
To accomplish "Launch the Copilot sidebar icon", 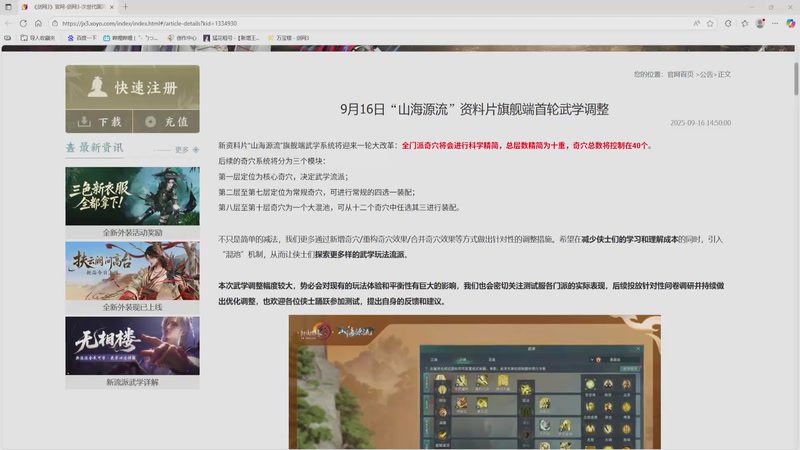I will [790, 23].
